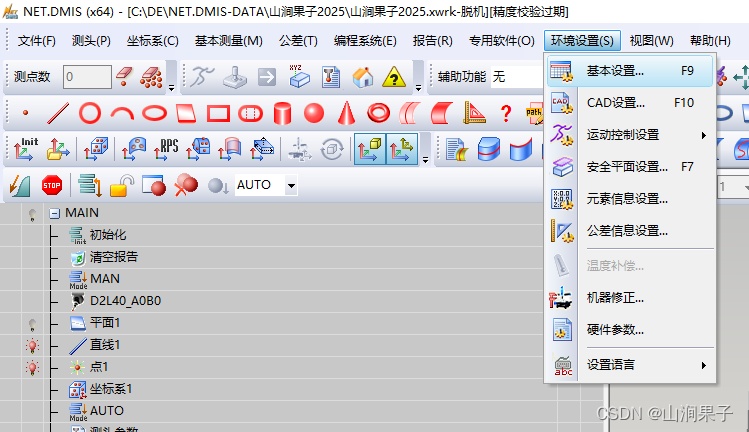Select the D2L40_A0B0 probe item
This screenshot has width=749, height=432.
[x=125, y=301]
